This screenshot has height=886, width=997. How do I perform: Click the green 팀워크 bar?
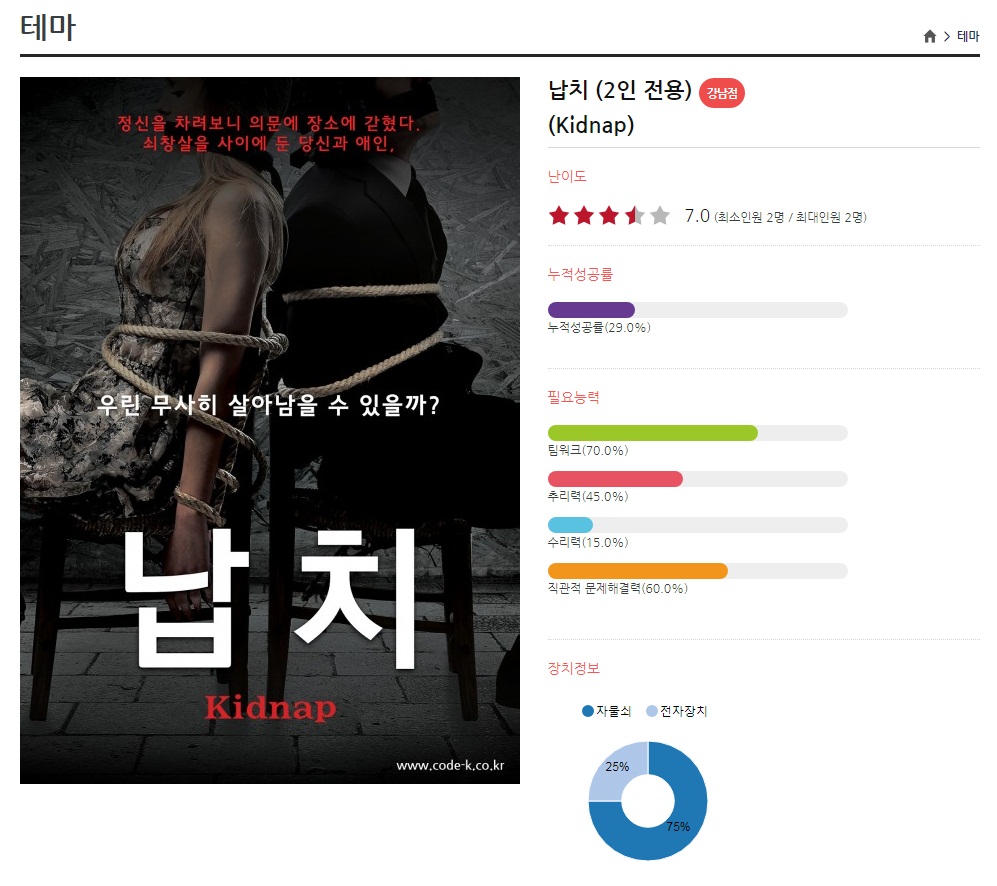point(653,433)
